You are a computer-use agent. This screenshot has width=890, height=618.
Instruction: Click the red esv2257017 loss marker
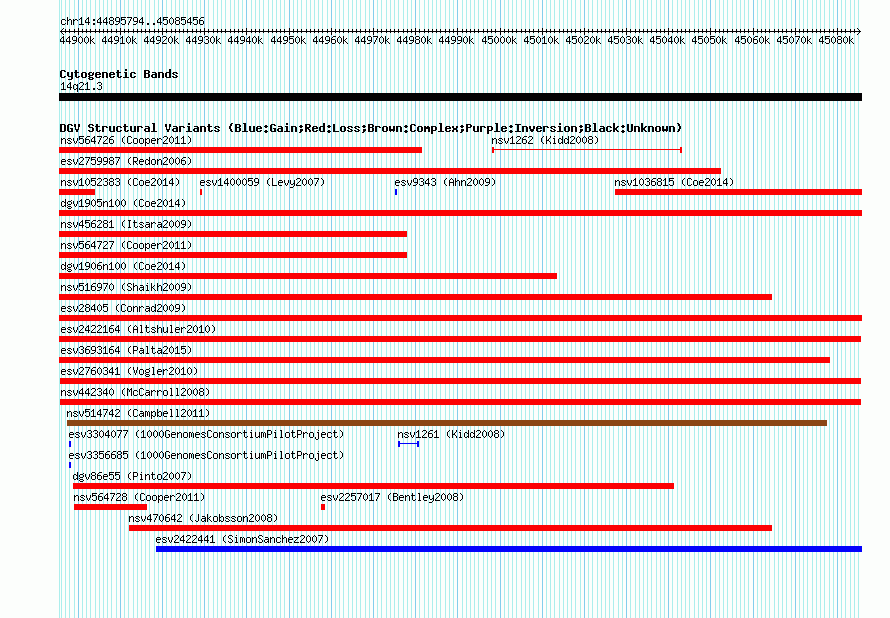(323, 507)
